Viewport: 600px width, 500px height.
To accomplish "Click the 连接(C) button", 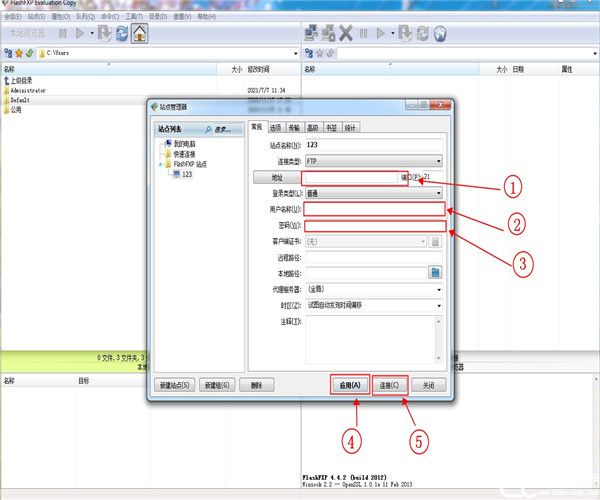I will (389, 385).
